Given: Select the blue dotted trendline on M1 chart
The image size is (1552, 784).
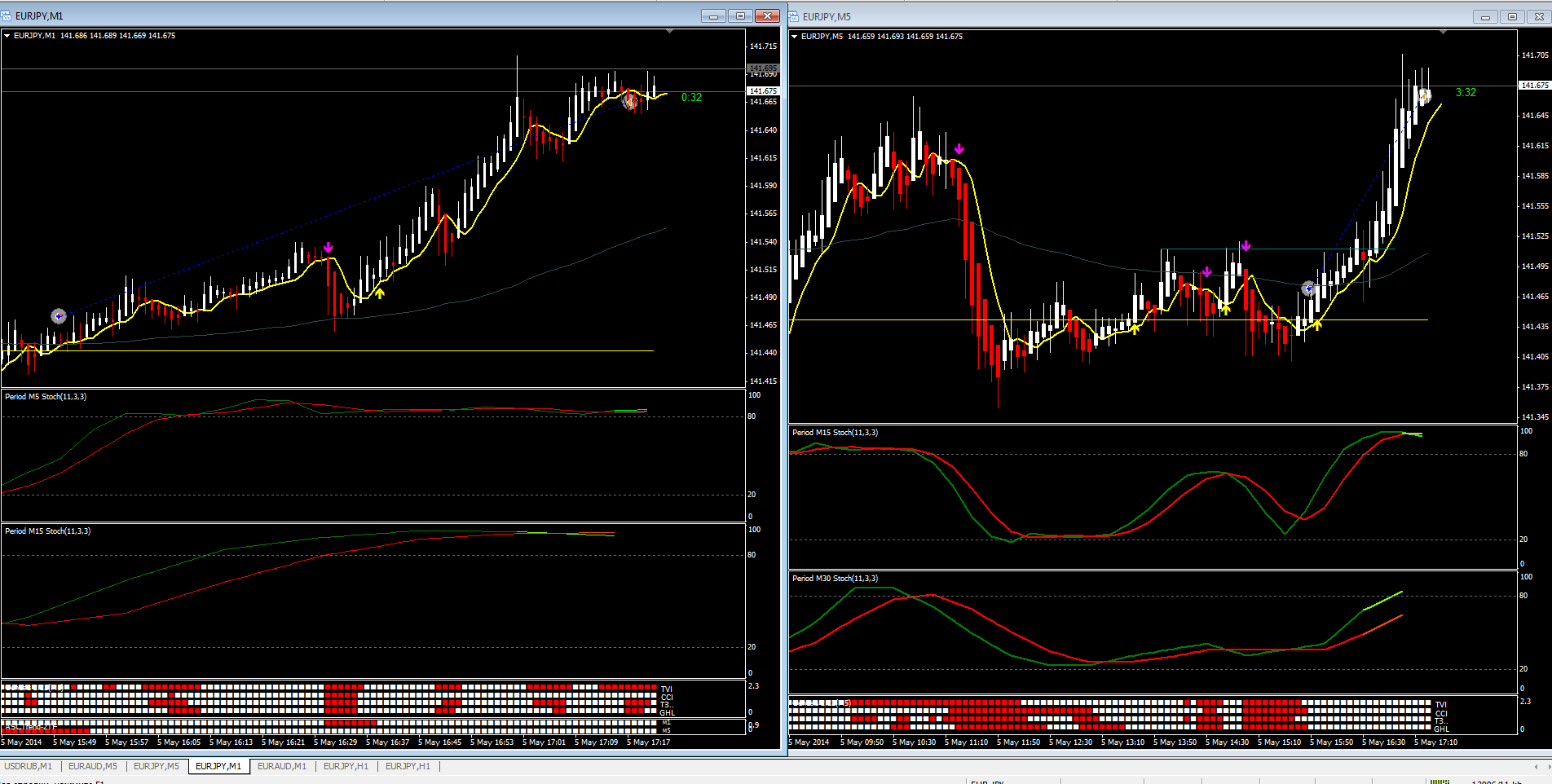Looking at the screenshot, I should (342, 208).
